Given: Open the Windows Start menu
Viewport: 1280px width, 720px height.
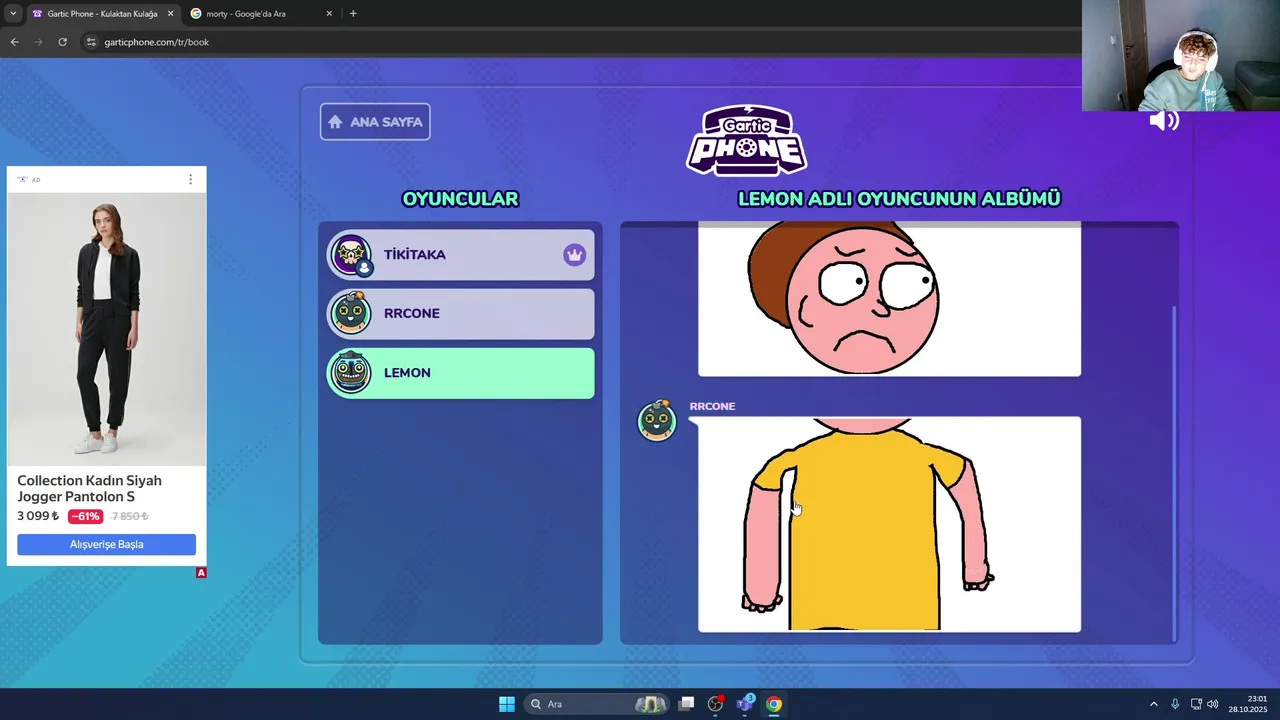Looking at the screenshot, I should (x=507, y=704).
